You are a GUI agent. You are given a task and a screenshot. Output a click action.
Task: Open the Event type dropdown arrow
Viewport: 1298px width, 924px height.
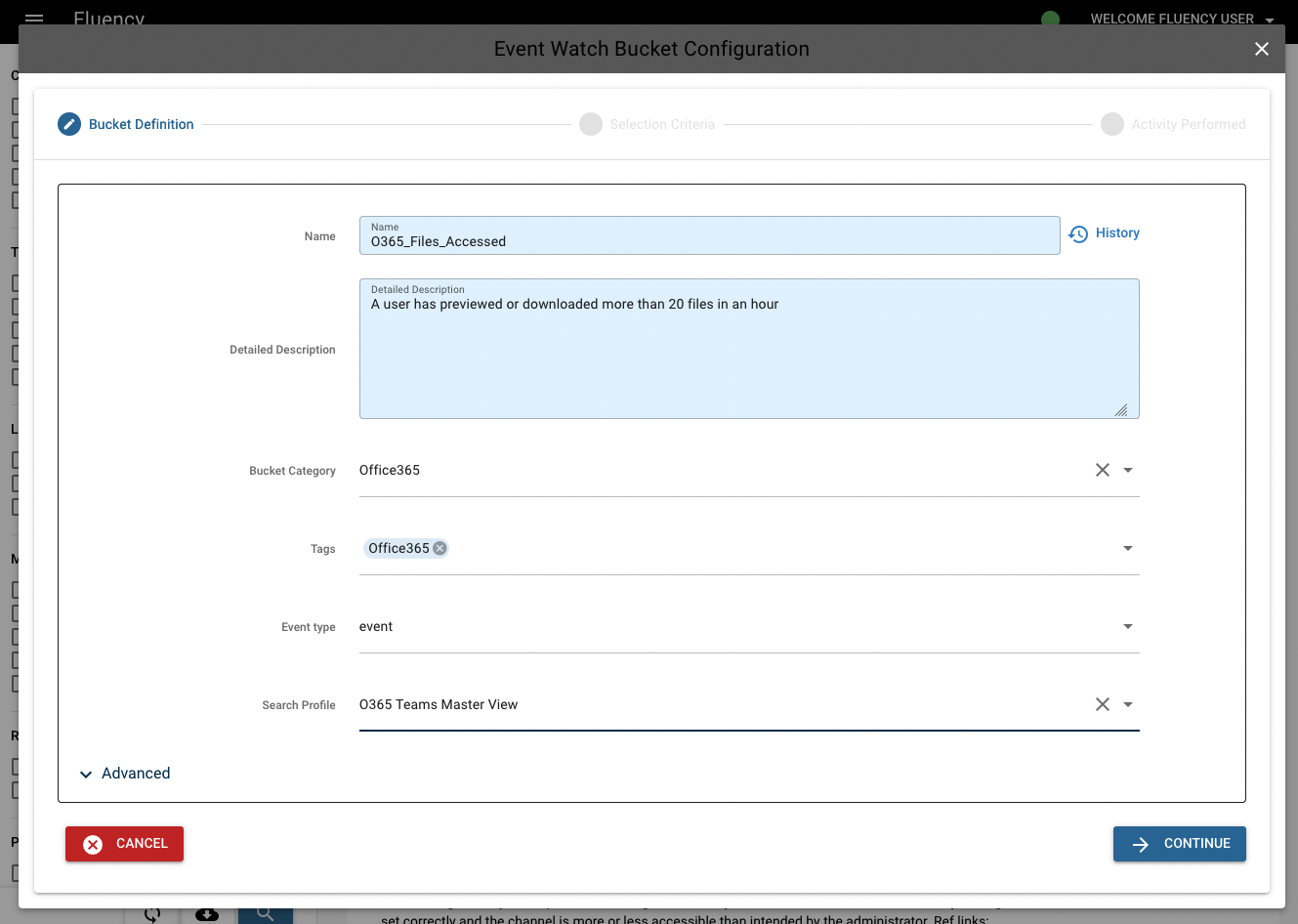1128,626
